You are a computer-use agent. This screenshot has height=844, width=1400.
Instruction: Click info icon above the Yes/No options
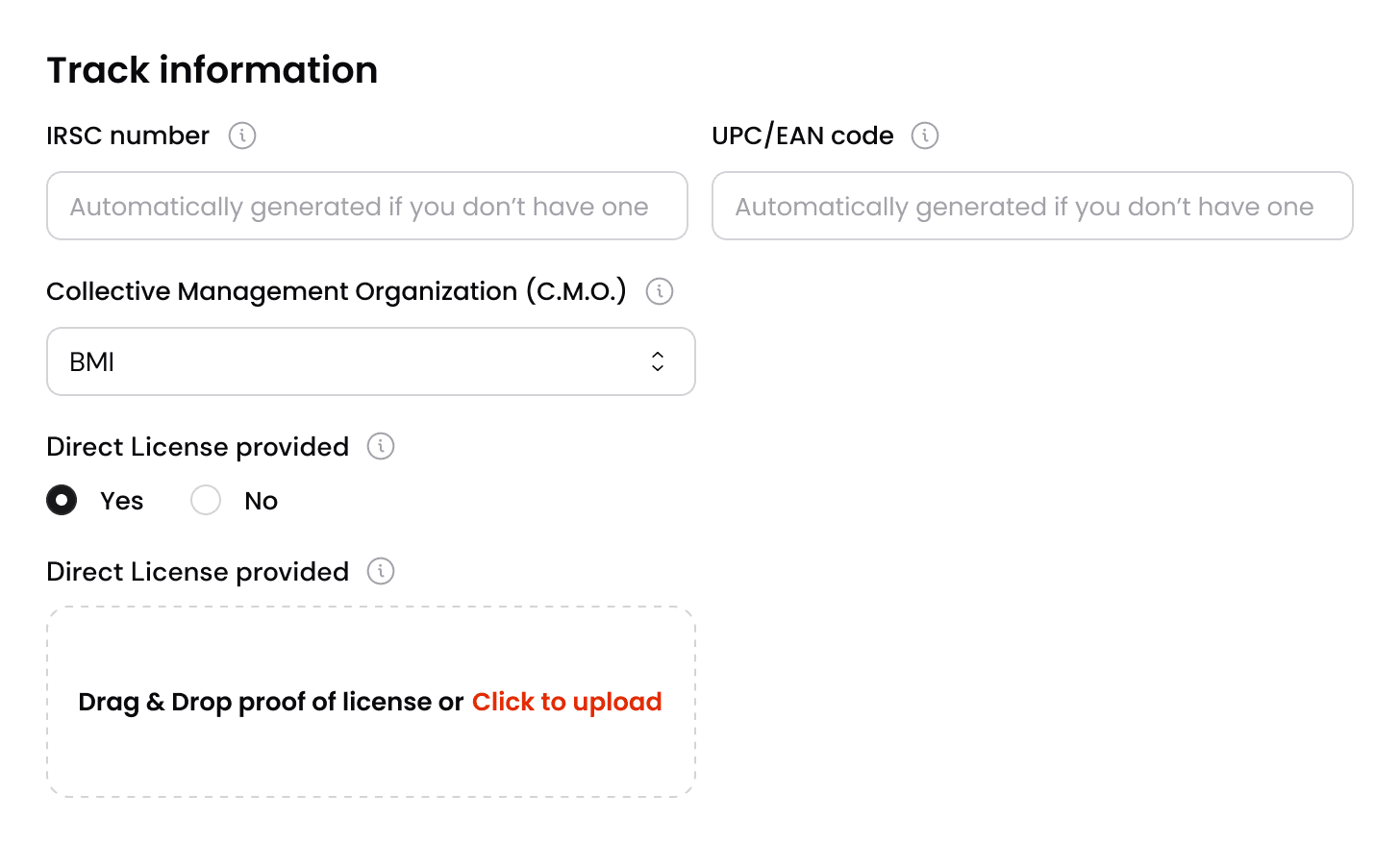tap(381, 447)
